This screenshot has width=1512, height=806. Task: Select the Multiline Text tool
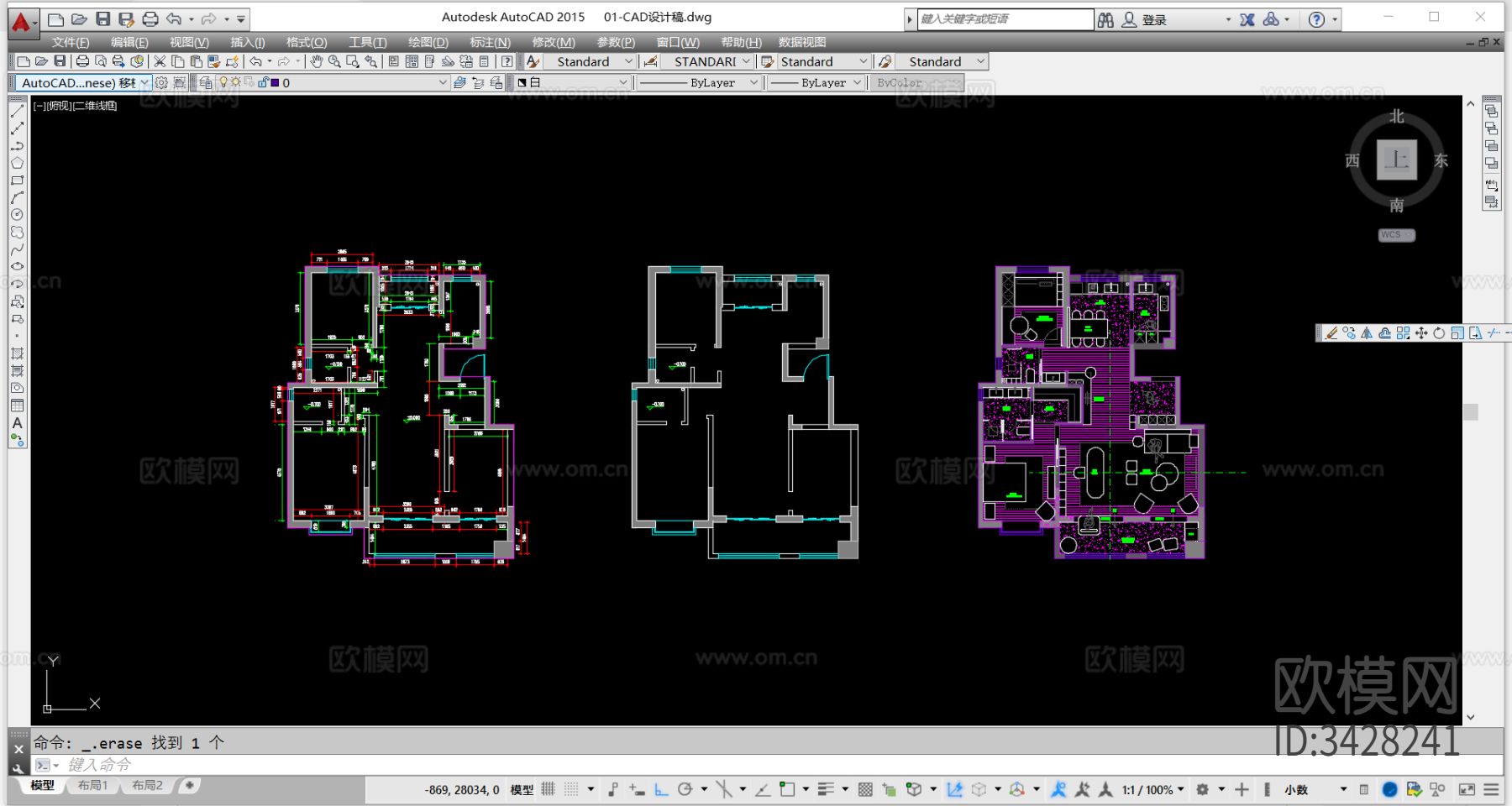17,423
